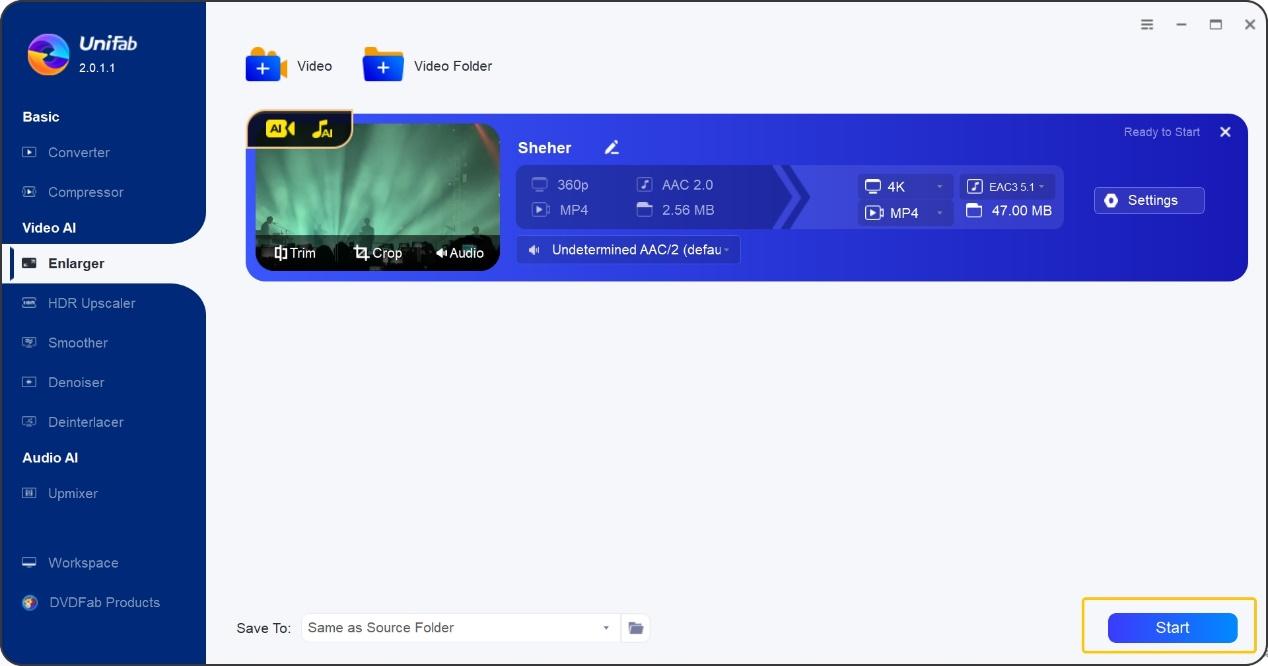The width and height of the screenshot is (1268, 666).
Task: Minimize the Unifab window
Action: (1182, 25)
